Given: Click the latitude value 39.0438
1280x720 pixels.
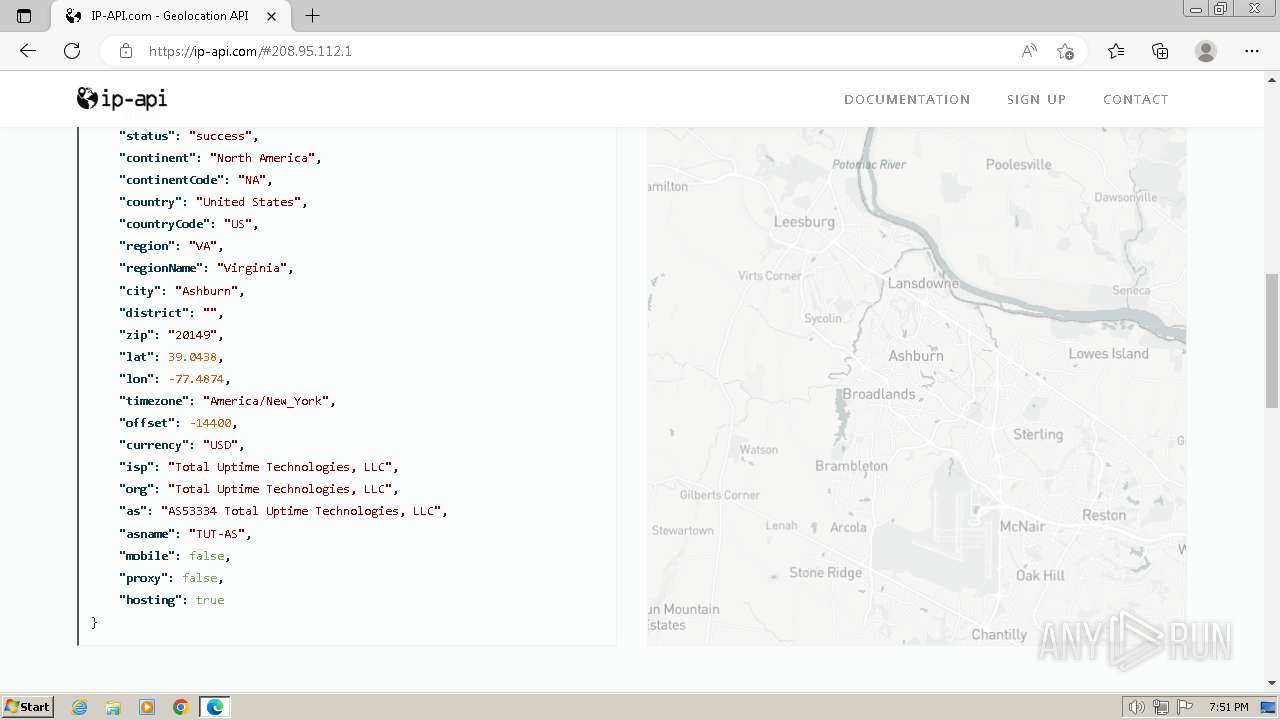Looking at the screenshot, I should pyautogui.click(x=192, y=356).
